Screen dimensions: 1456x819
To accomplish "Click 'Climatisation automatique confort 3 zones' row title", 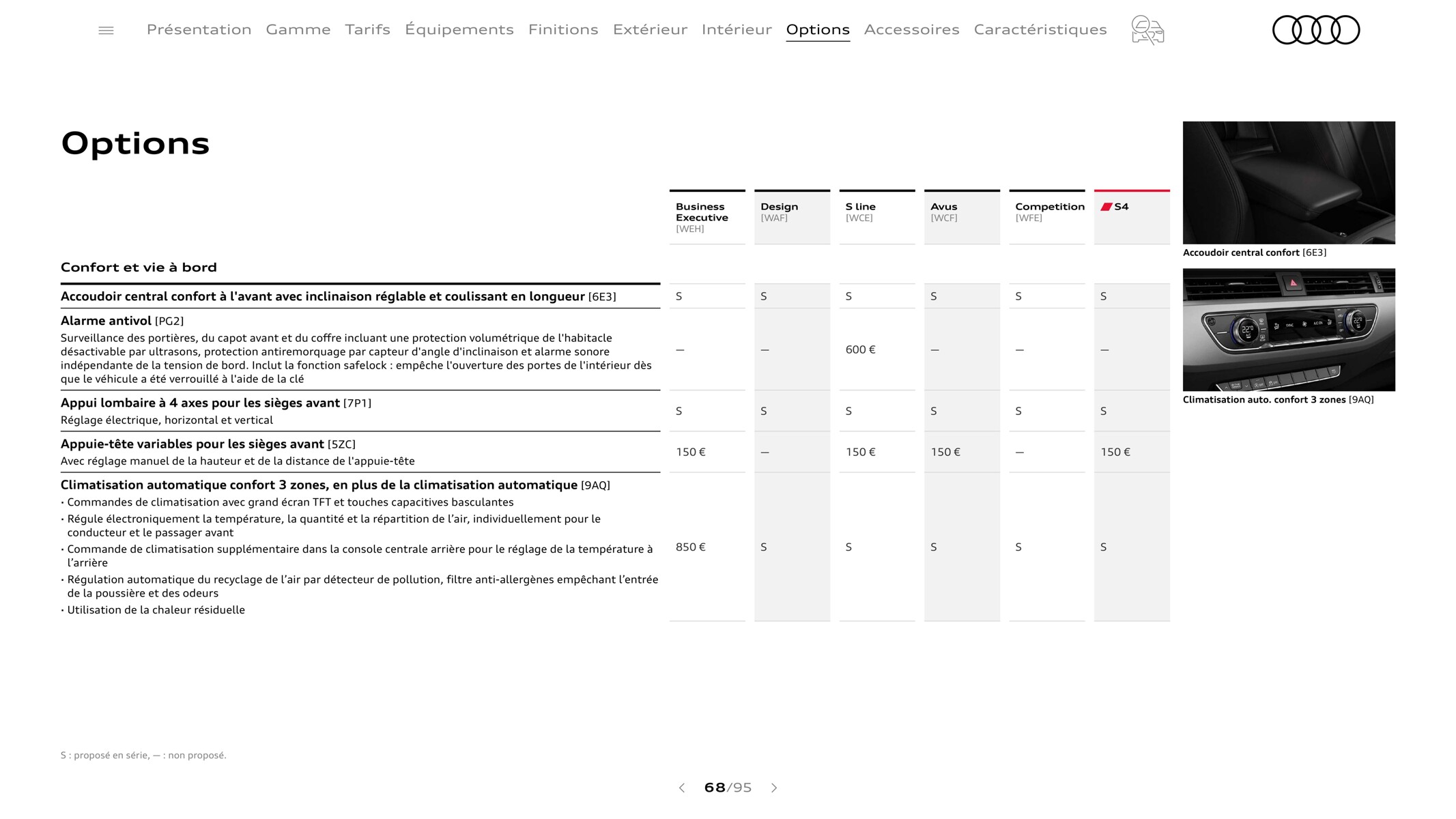I will 335,485.
